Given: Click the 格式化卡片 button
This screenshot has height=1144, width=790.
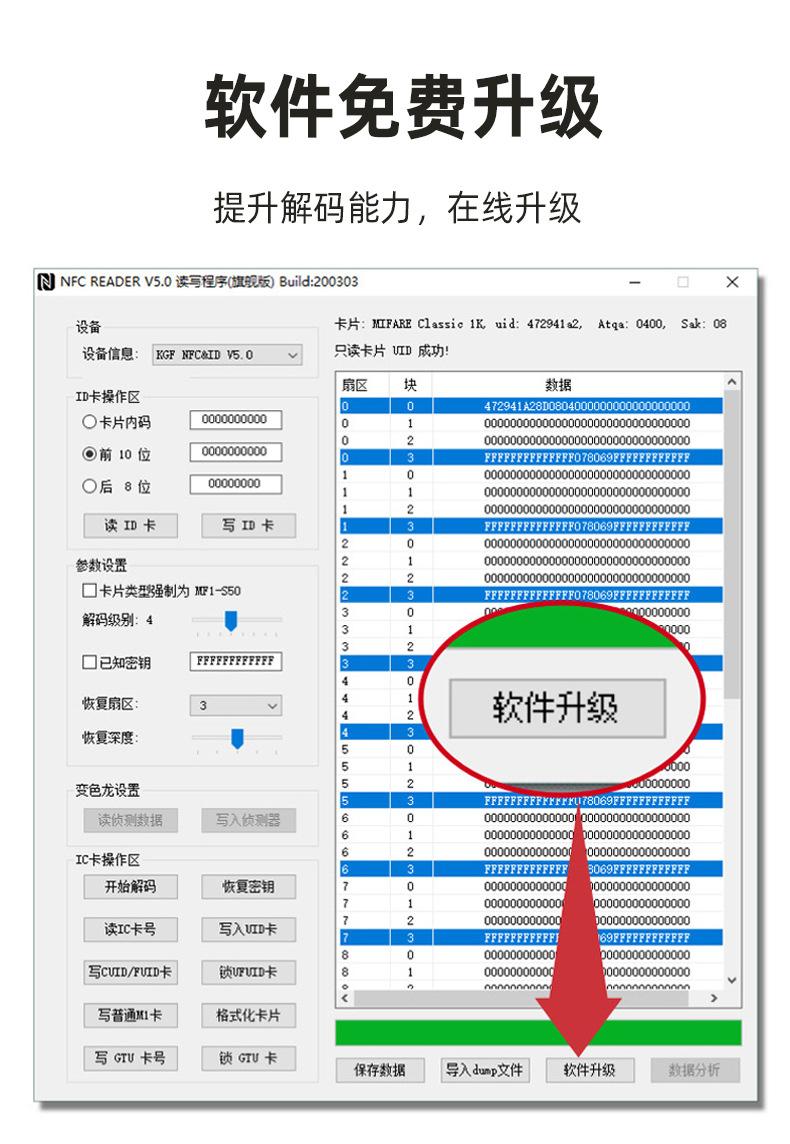Looking at the screenshot, I should coord(249,1015).
